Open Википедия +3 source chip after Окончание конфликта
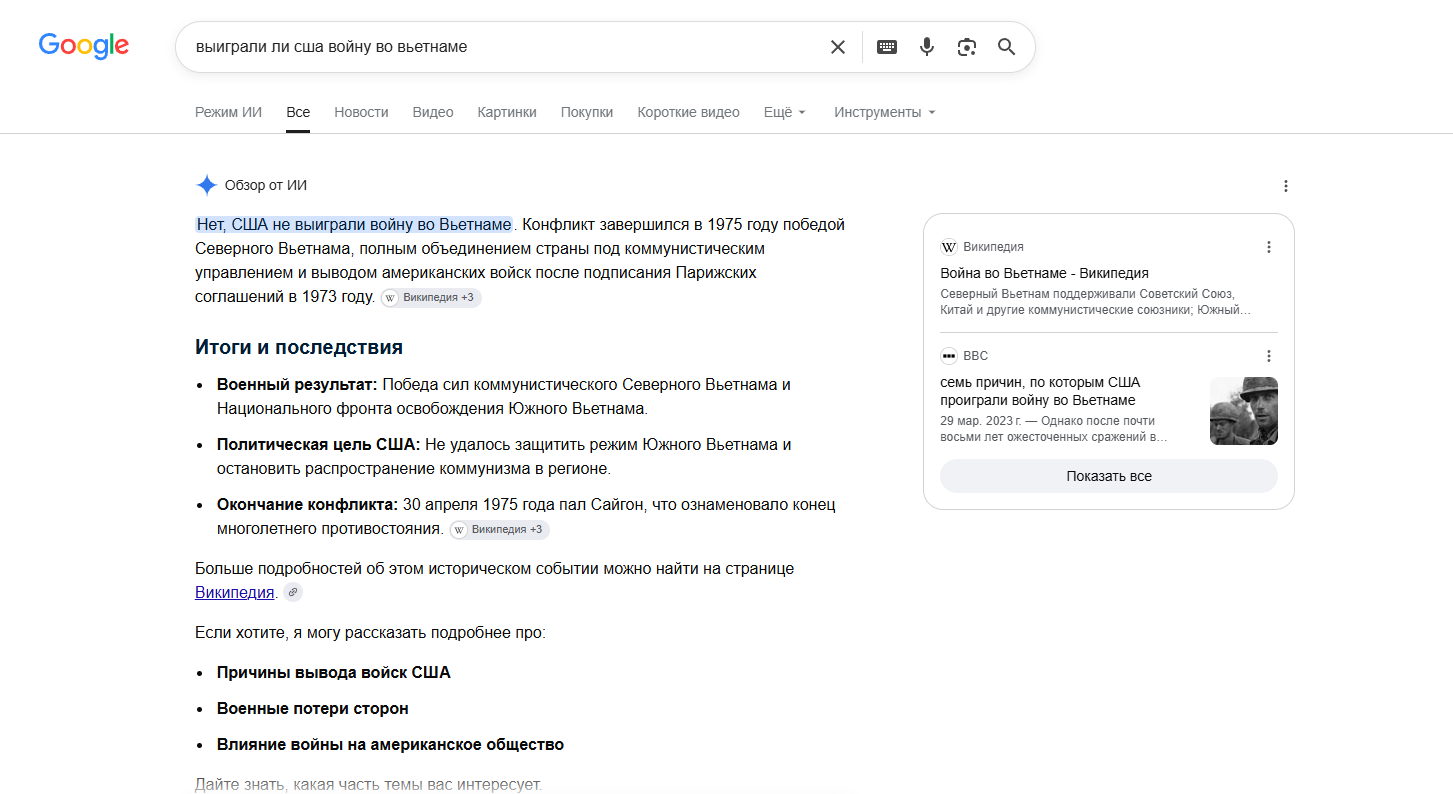Screen dimensions: 1453x794 pyautogui.click(x=499, y=529)
